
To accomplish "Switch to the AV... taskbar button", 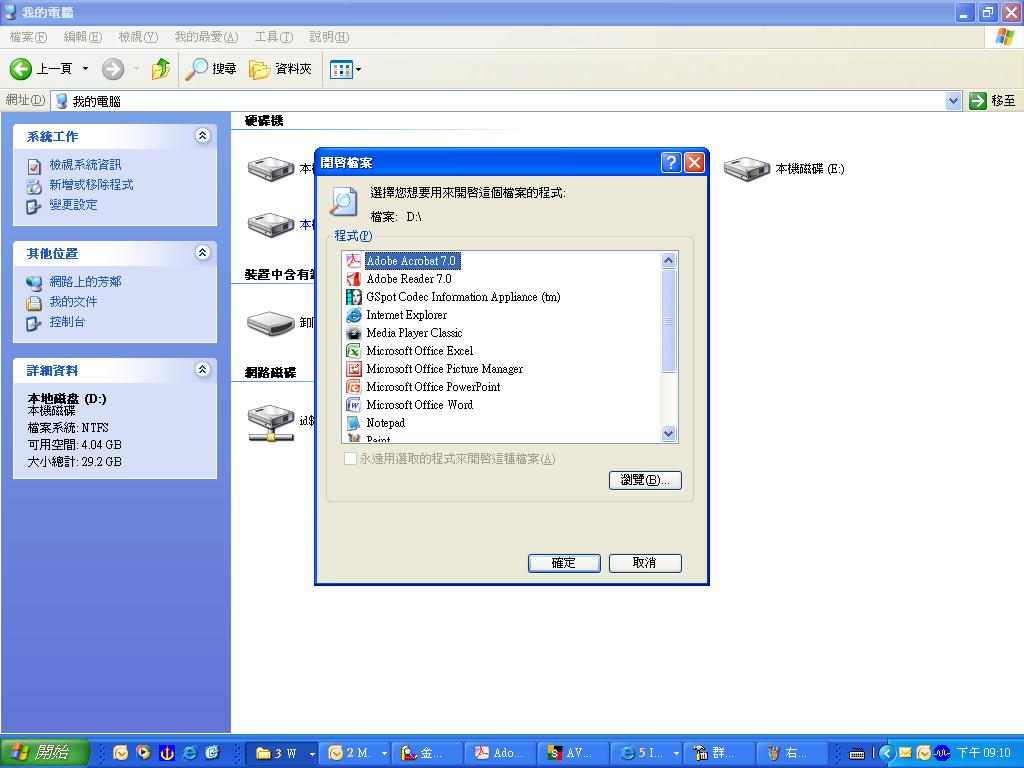I will tap(573, 753).
